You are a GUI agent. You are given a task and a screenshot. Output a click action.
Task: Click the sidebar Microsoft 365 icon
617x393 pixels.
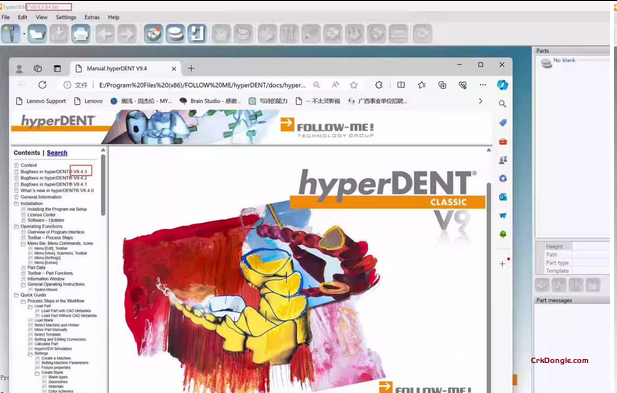coord(502,179)
